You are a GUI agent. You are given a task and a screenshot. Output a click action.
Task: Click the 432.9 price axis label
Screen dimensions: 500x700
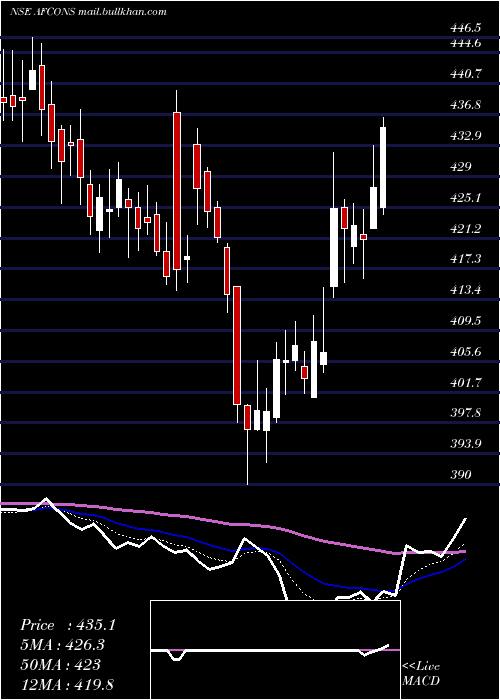(466, 136)
